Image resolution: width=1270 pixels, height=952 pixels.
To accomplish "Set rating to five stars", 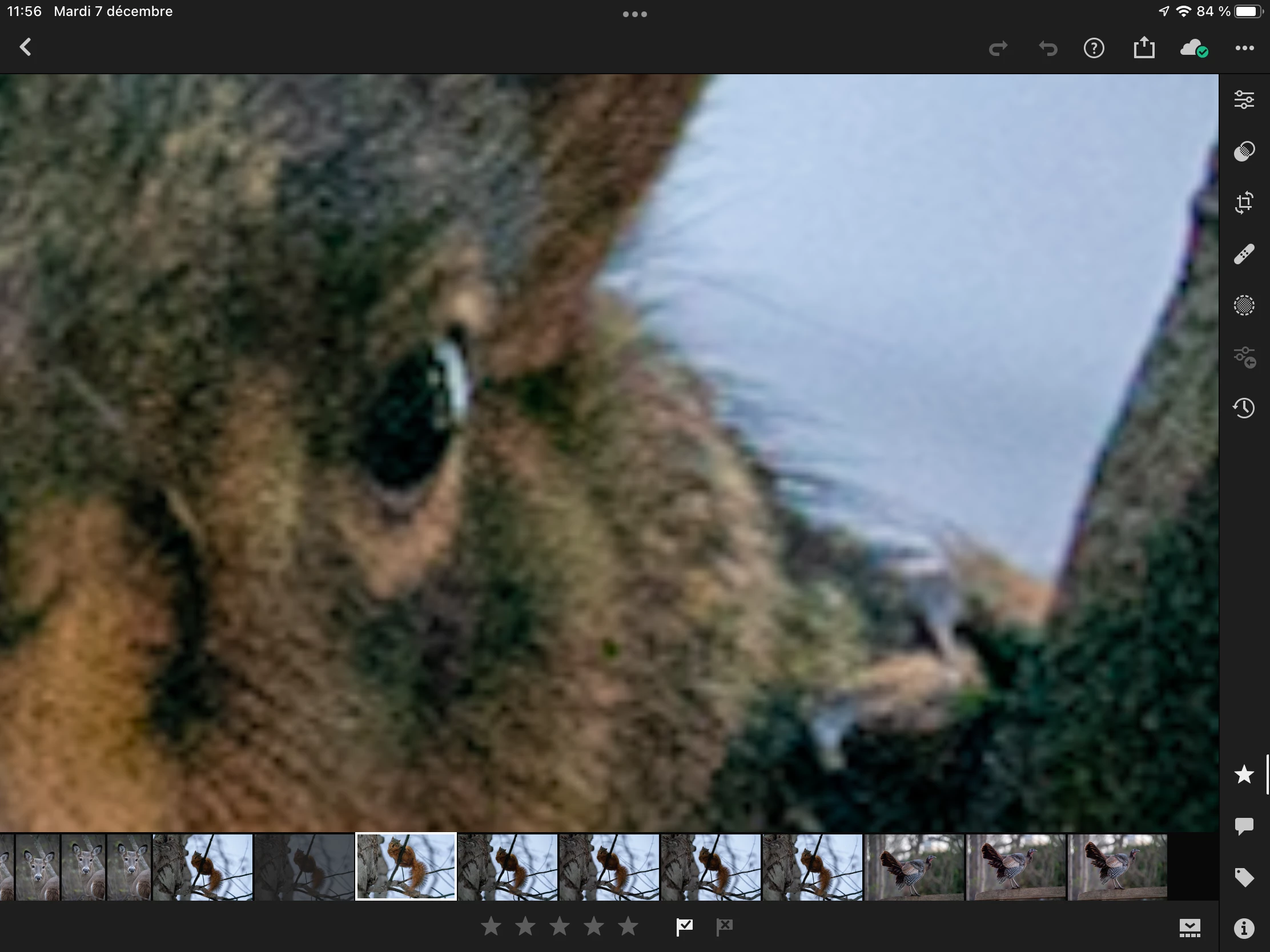I will tap(628, 926).
